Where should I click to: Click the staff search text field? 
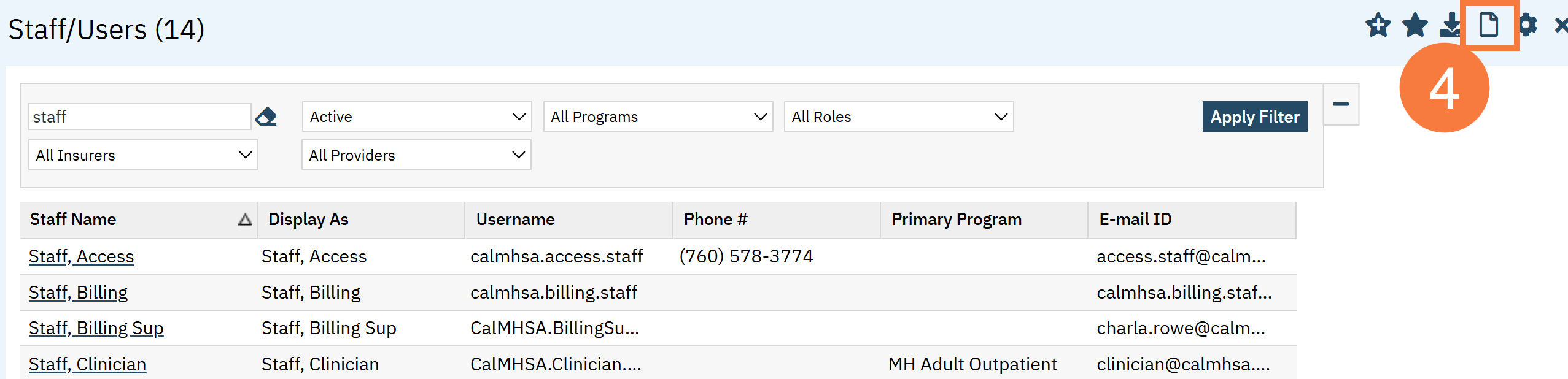click(140, 117)
